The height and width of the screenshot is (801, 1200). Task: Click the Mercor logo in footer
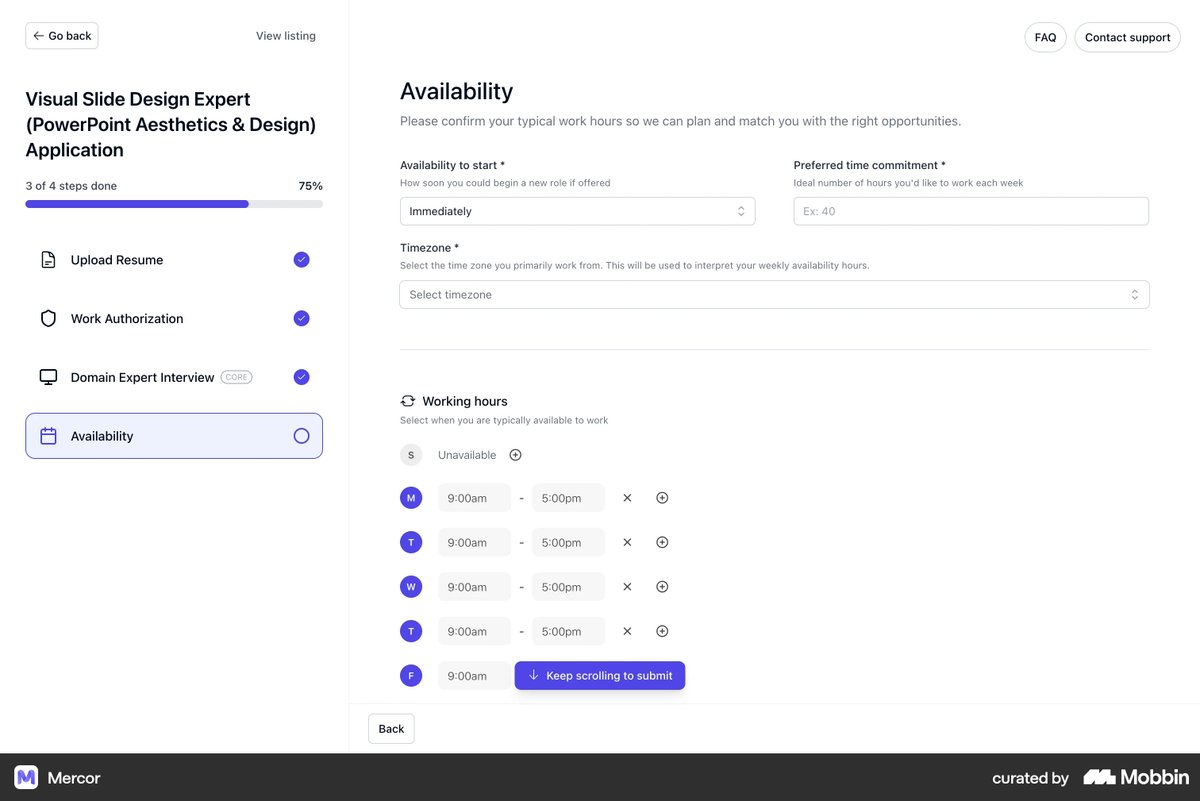point(57,777)
